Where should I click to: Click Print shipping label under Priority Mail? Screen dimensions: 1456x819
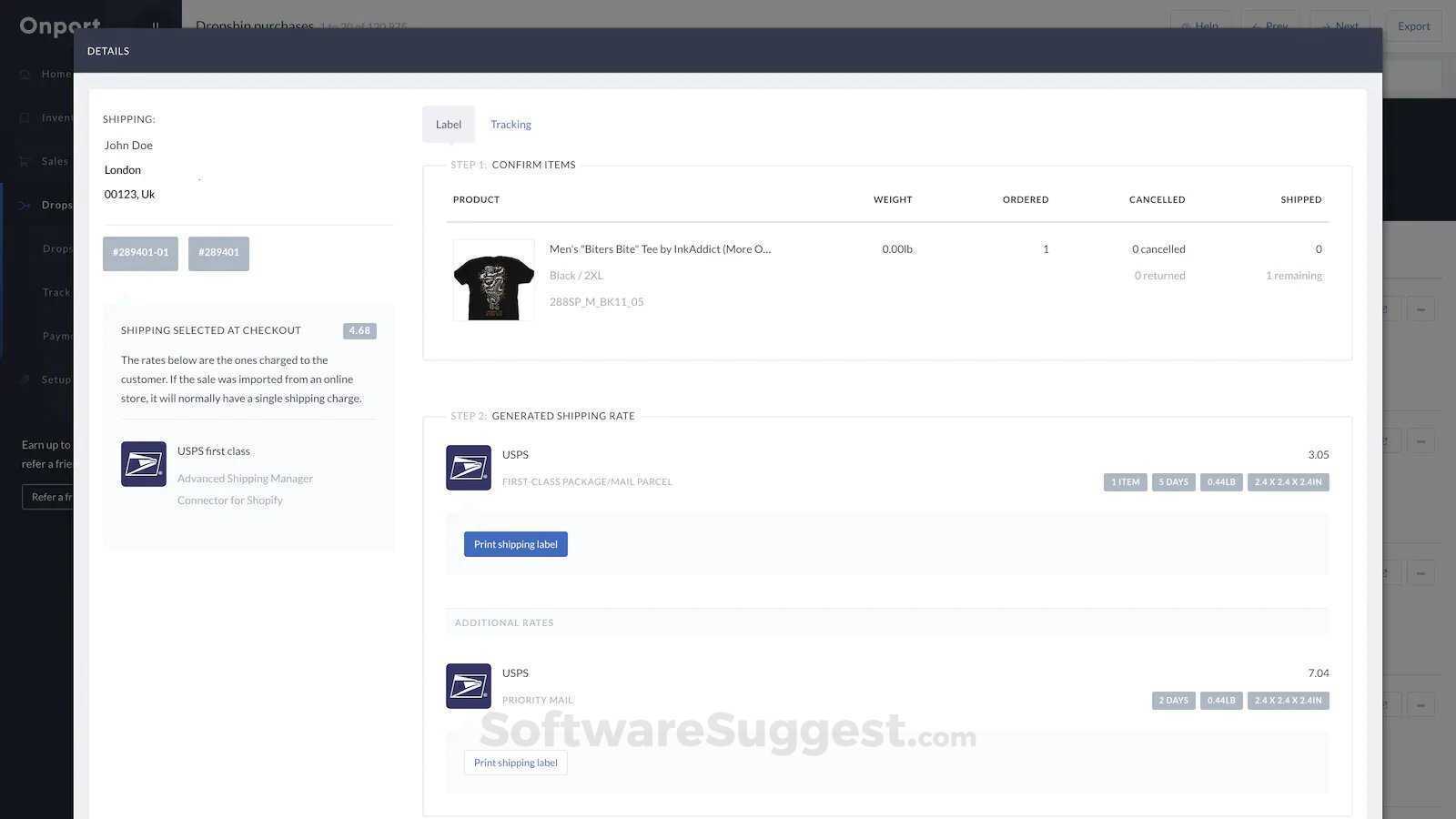(515, 762)
